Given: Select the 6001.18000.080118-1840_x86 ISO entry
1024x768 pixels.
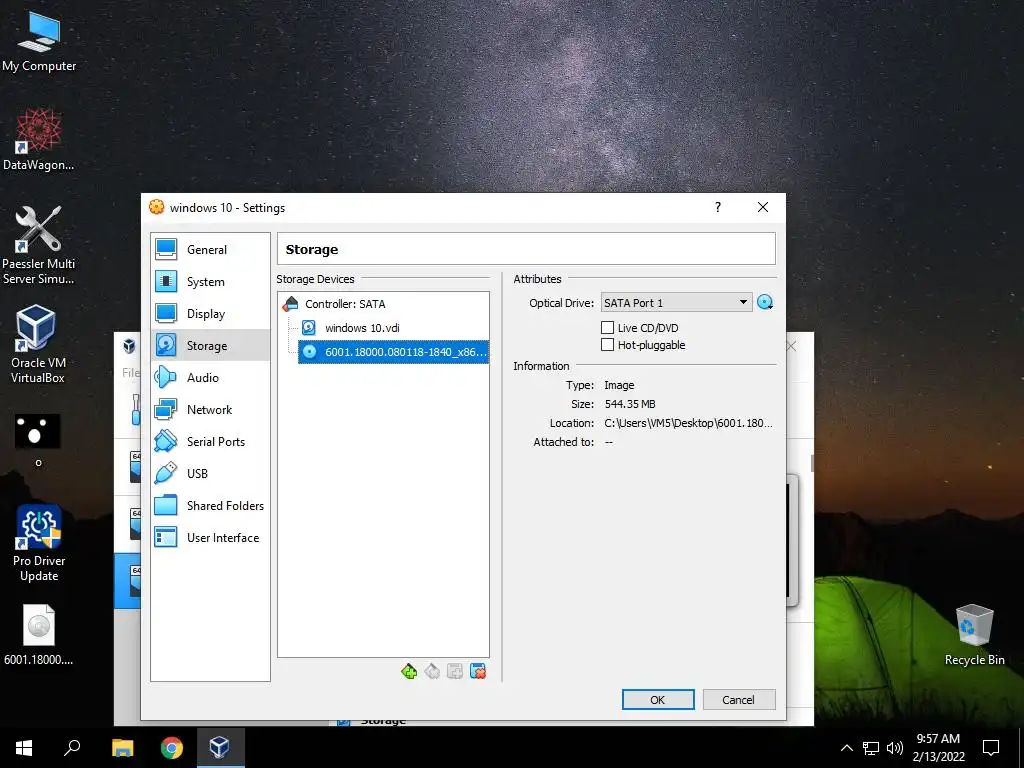Looking at the screenshot, I should tap(393, 352).
